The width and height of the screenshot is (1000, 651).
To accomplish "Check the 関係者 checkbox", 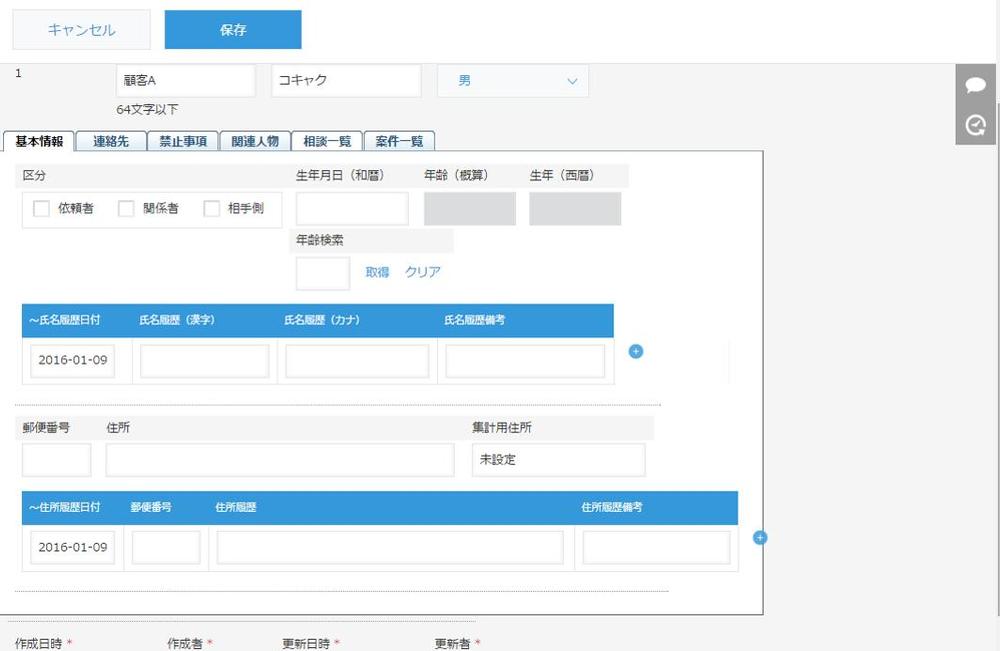I will click(x=125, y=208).
